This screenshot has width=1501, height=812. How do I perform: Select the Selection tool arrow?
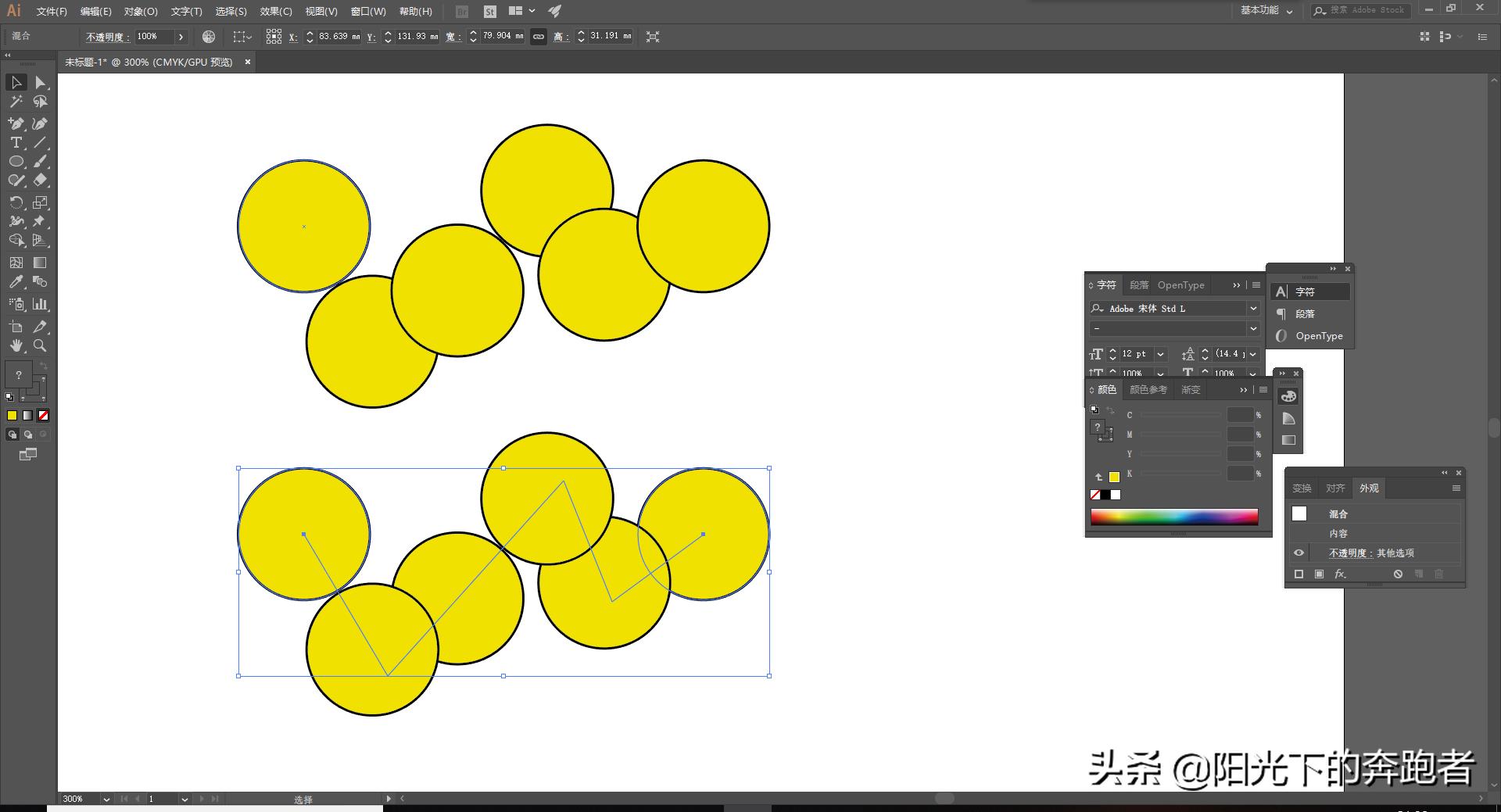16,83
